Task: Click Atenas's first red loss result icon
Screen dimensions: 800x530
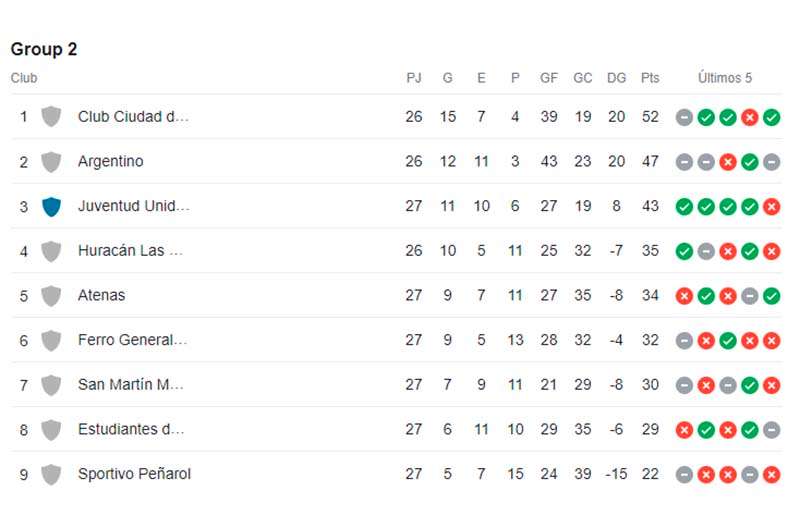Action: tap(684, 296)
